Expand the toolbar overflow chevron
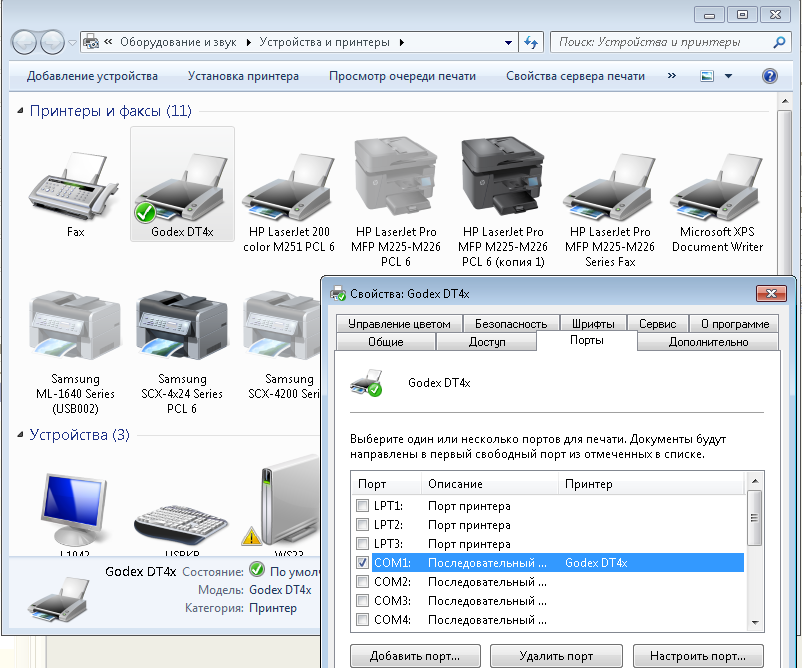 [x=672, y=76]
